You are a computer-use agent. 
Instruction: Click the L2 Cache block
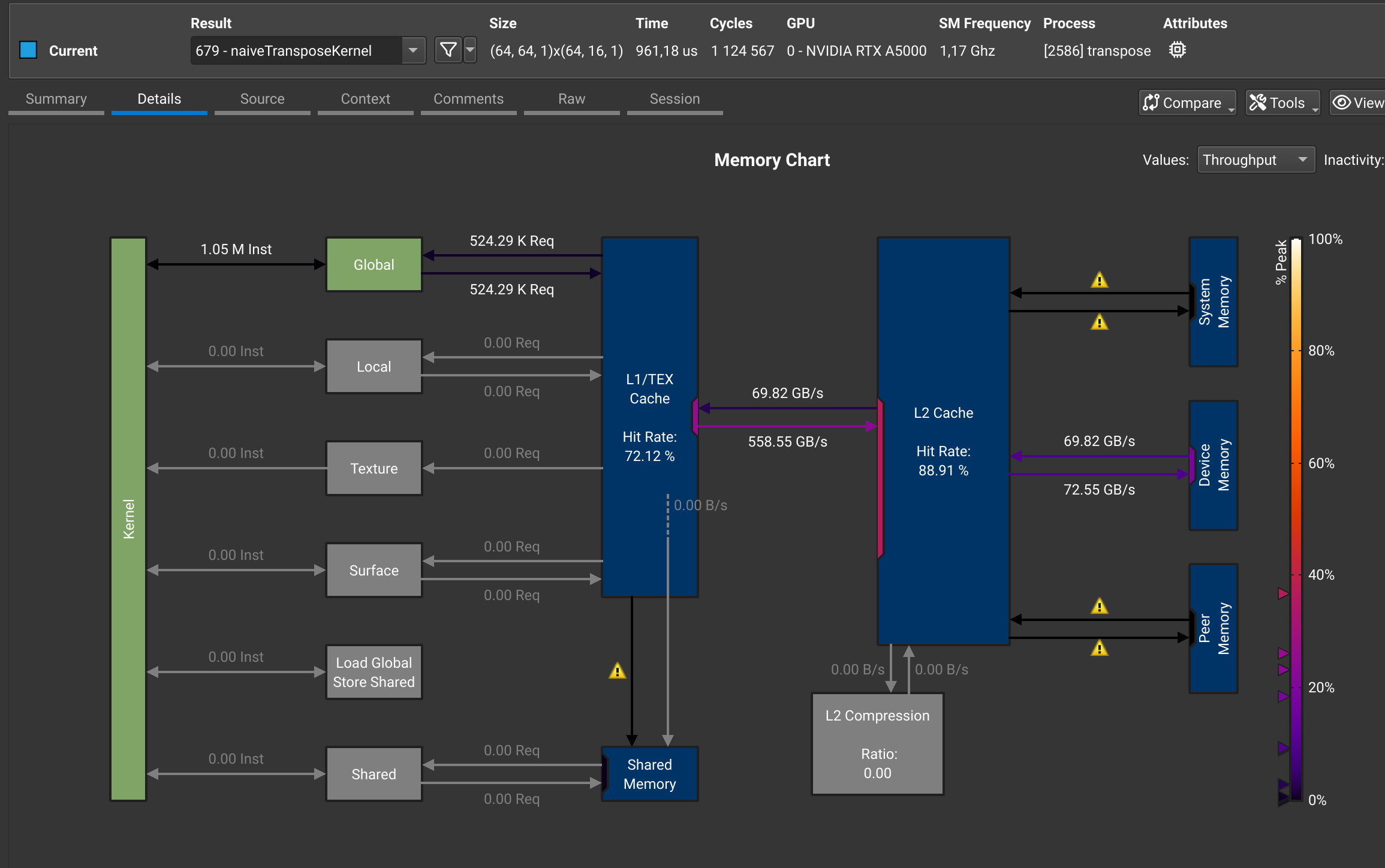coord(944,441)
